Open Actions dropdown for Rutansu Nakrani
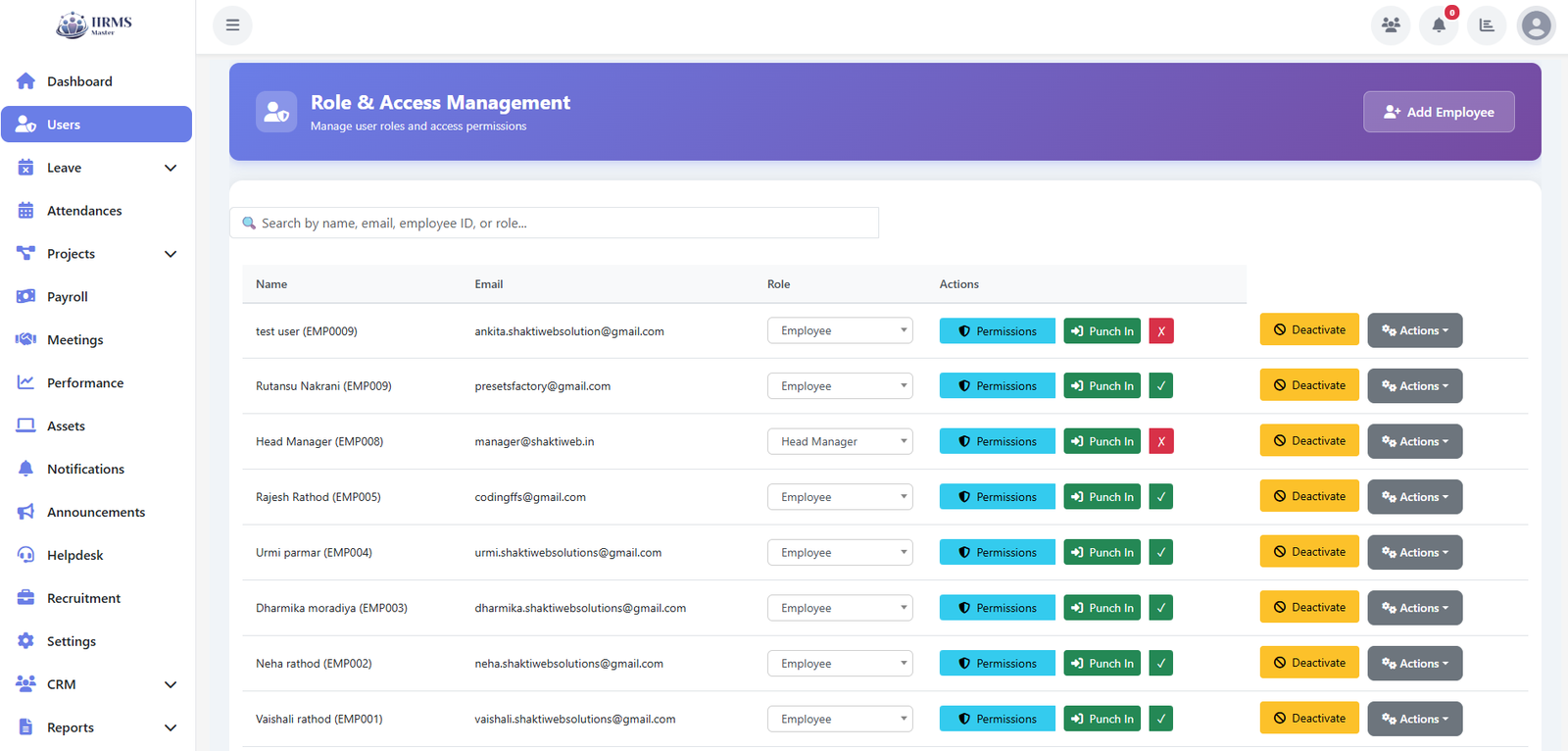 1414,386
